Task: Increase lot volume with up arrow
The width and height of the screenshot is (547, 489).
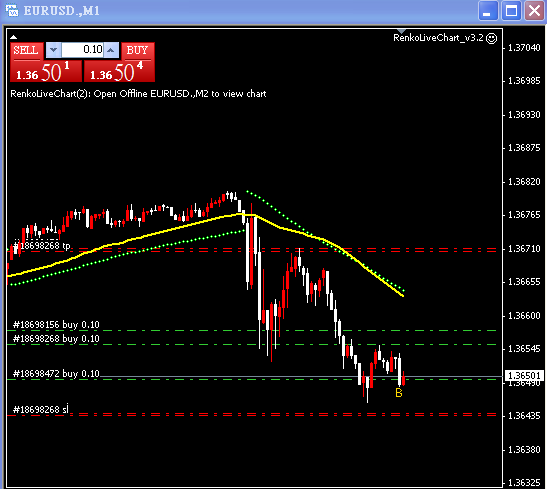Action: click(111, 50)
